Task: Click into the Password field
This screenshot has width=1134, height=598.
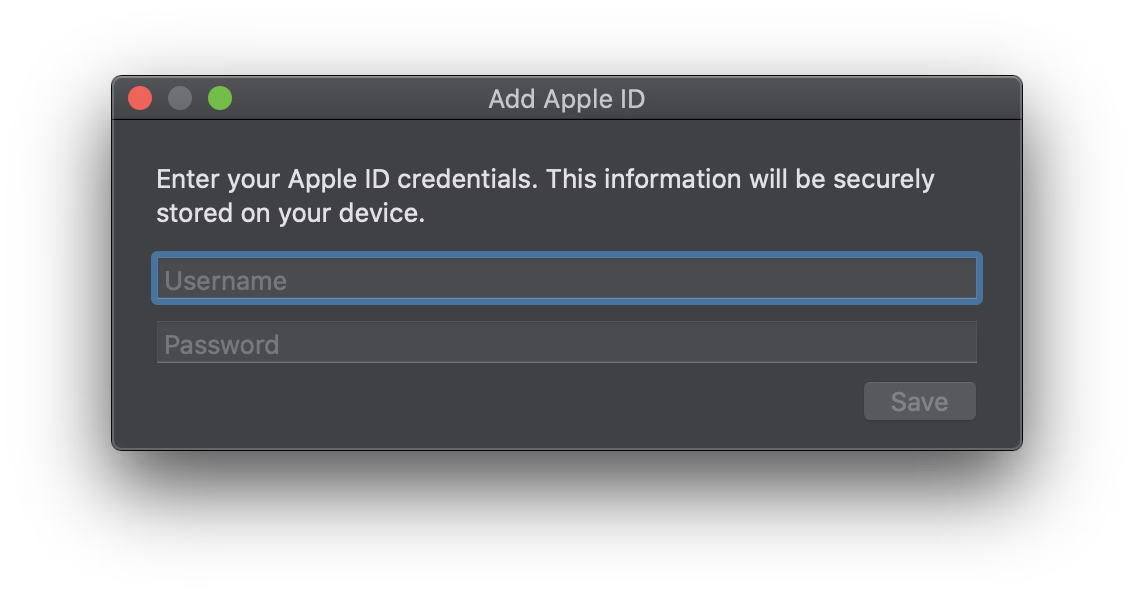Action: point(566,343)
